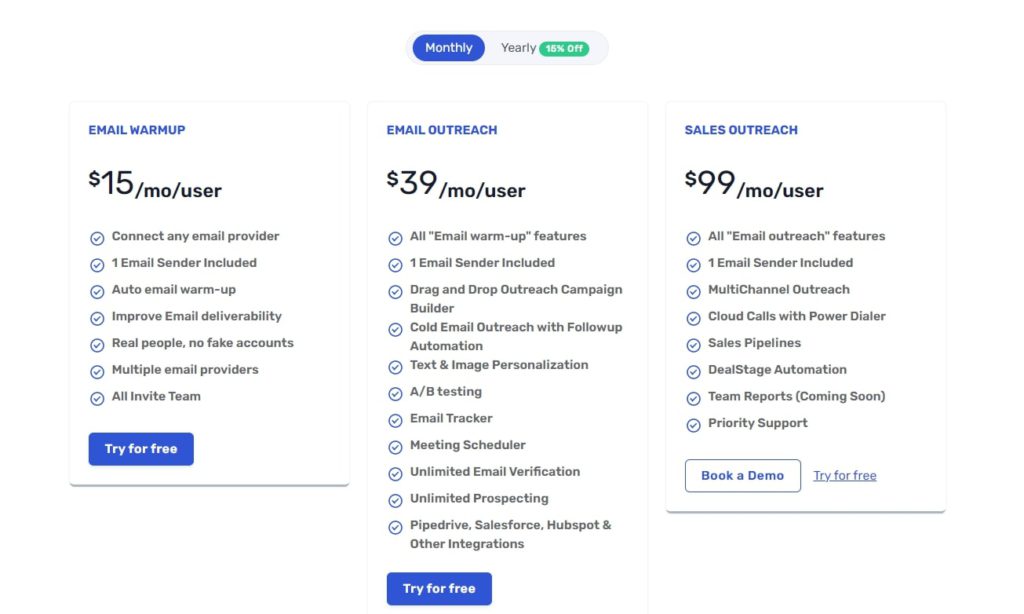The width and height of the screenshot is (1024, 614).
Task: Click checkmark icon next to Connect any email provider
Action: (97, 238)
